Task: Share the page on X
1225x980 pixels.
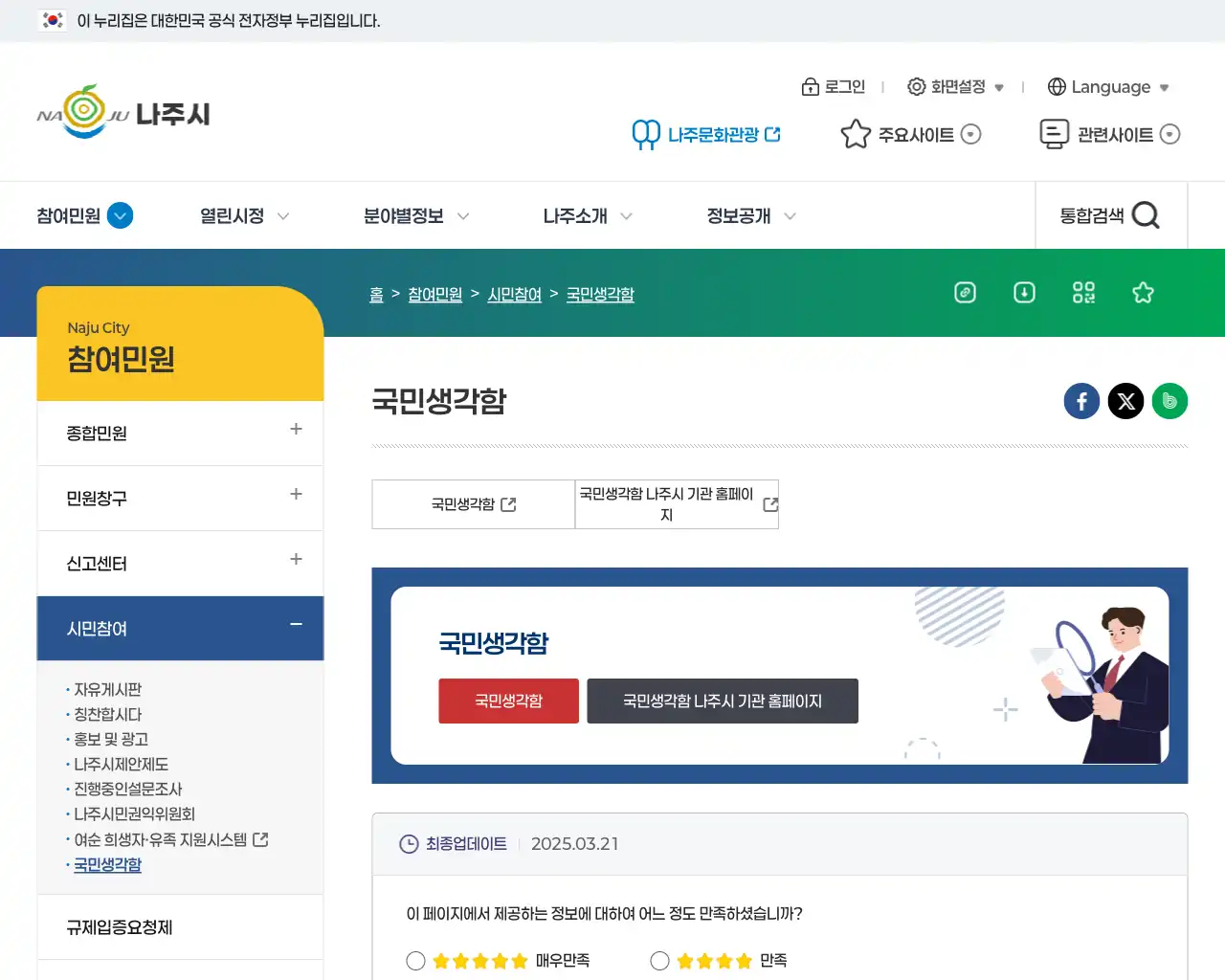Action: 1125,401
